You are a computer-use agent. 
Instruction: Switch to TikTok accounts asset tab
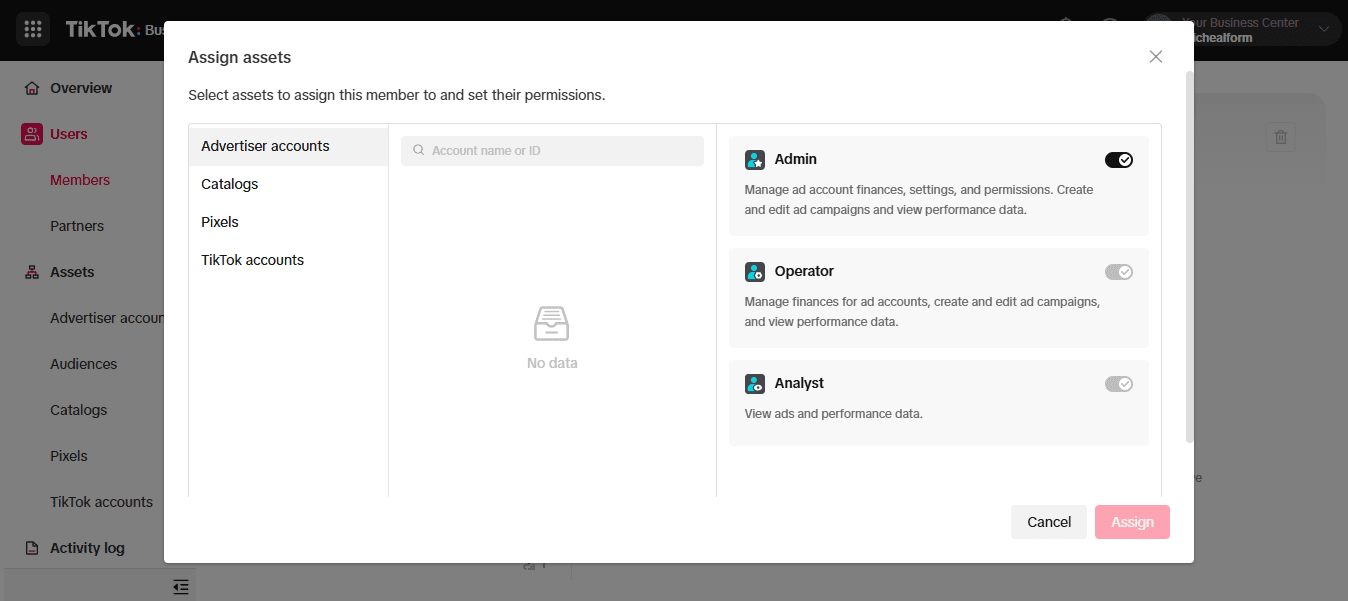[x=252, y=260]
